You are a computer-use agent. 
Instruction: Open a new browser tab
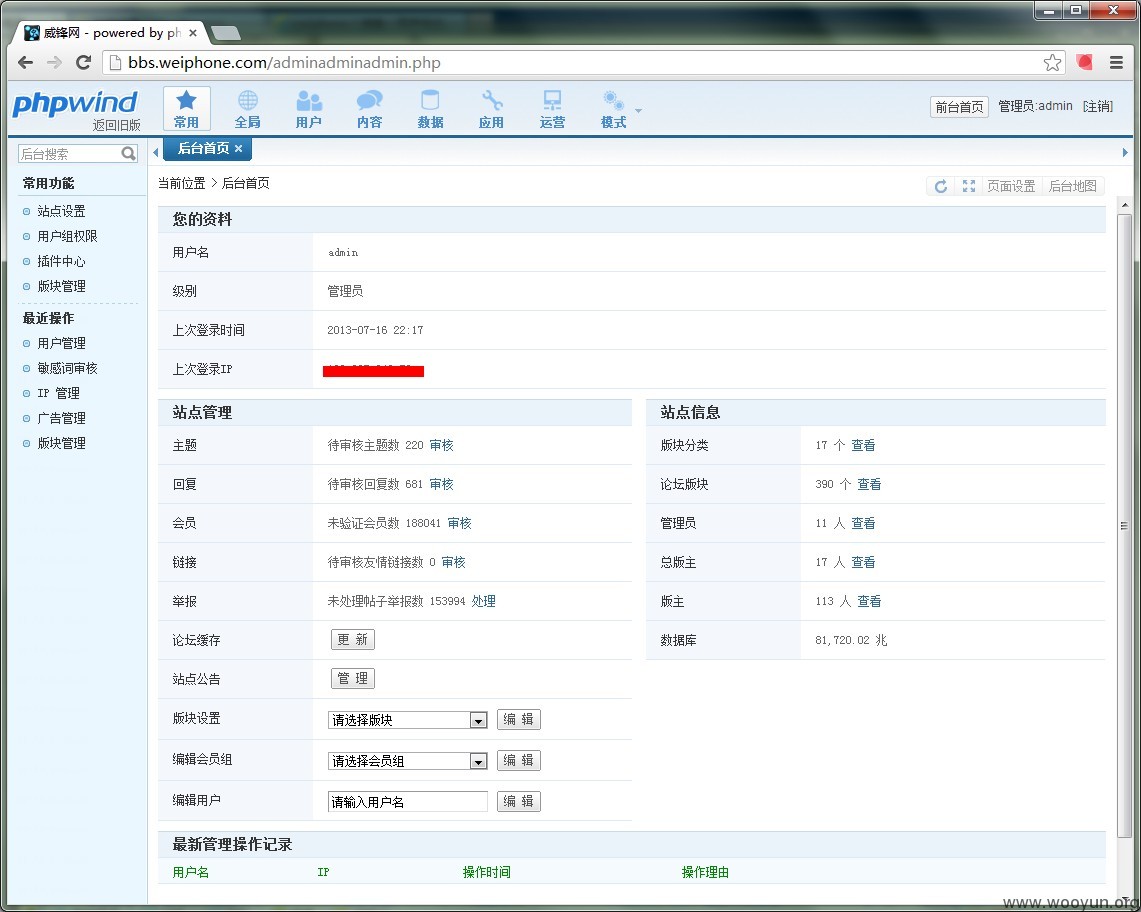(x=225, y=33)
